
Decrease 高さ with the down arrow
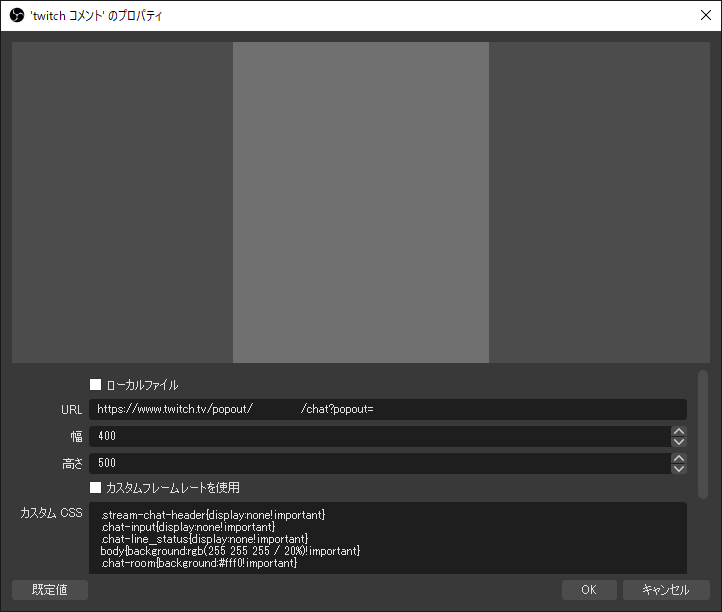point(679,469)
